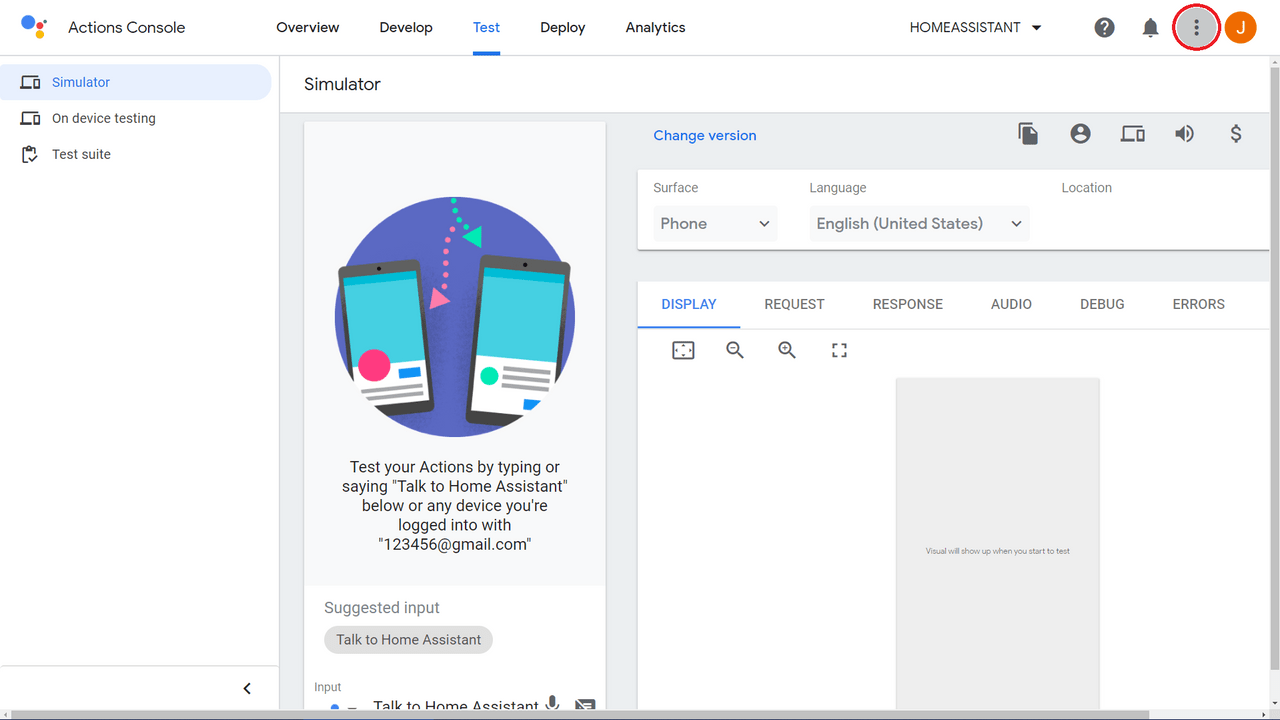Zoom out the display preview
This screenshot has height=720, width=1280.
(x=735, y=350)
